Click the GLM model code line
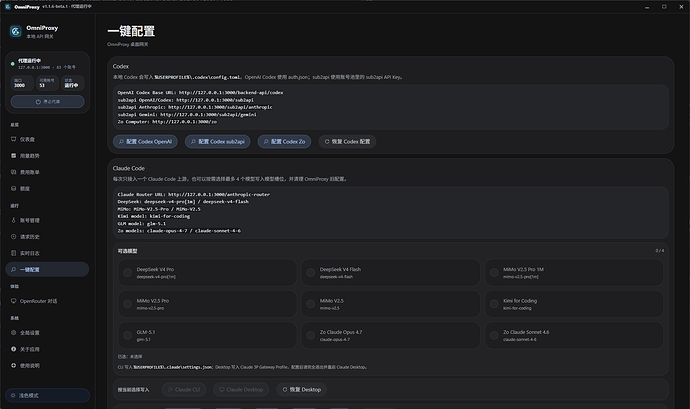This screenshot has height=409, width=690. click(142, 224)
